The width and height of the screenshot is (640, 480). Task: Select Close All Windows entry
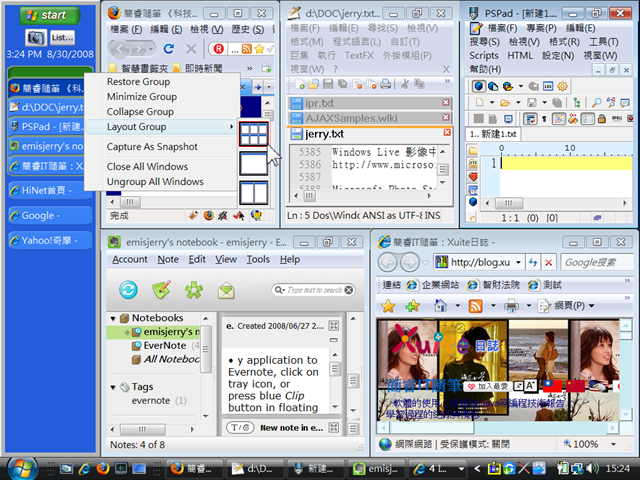coord(147,167)
